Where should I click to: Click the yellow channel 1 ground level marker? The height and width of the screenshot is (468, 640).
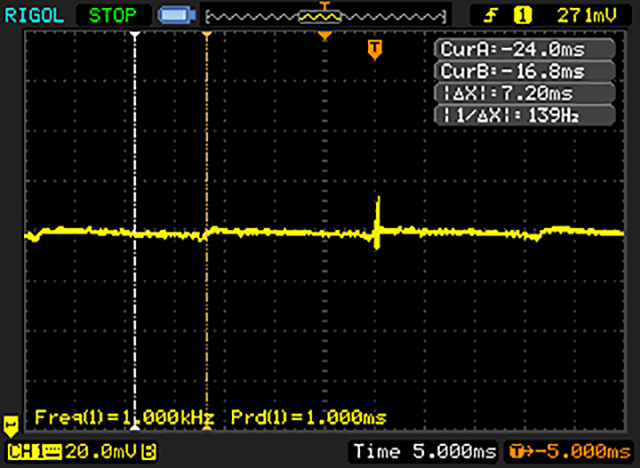pos(10,426)
